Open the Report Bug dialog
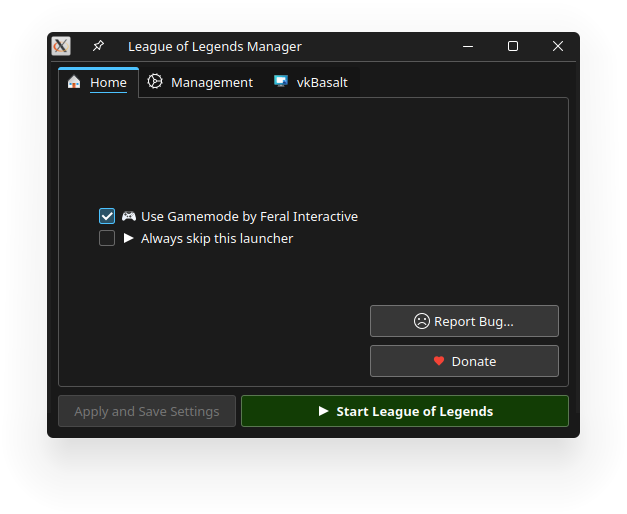Viewport: 627px width, 514px height. pos(464,321)
